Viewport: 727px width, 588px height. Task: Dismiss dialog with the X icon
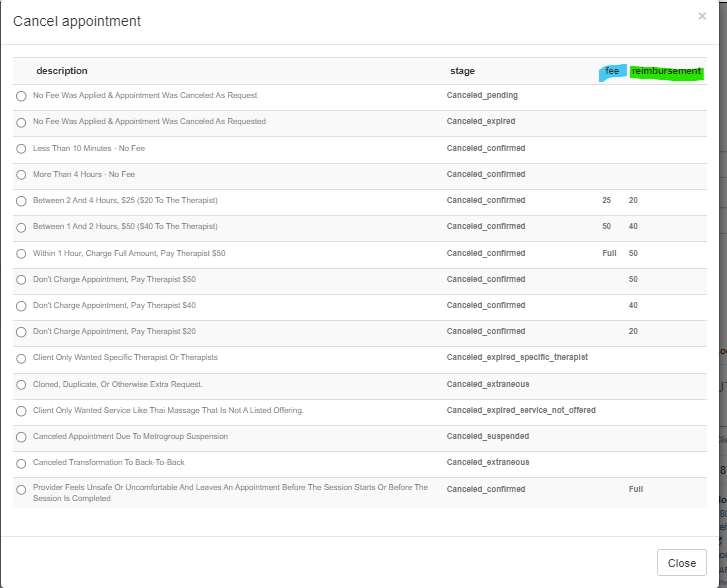[x=702, y=16]
